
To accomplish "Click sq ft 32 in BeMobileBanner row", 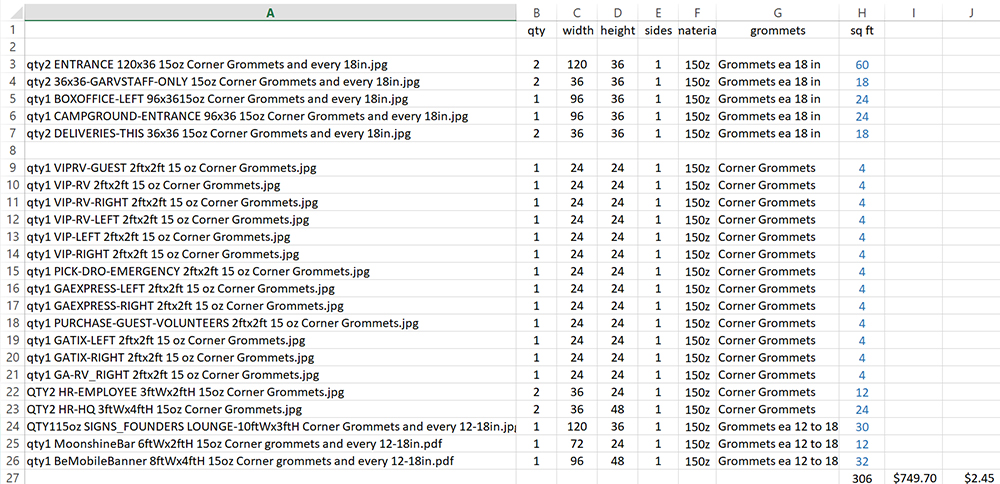I will pyautogui.click(x=862, y=460).
